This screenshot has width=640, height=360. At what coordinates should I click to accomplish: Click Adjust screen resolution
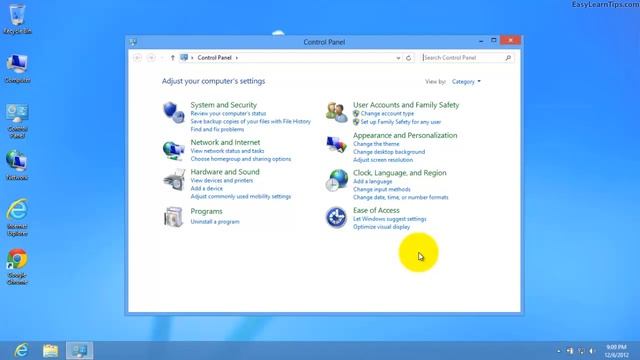[x=383, y=160]
